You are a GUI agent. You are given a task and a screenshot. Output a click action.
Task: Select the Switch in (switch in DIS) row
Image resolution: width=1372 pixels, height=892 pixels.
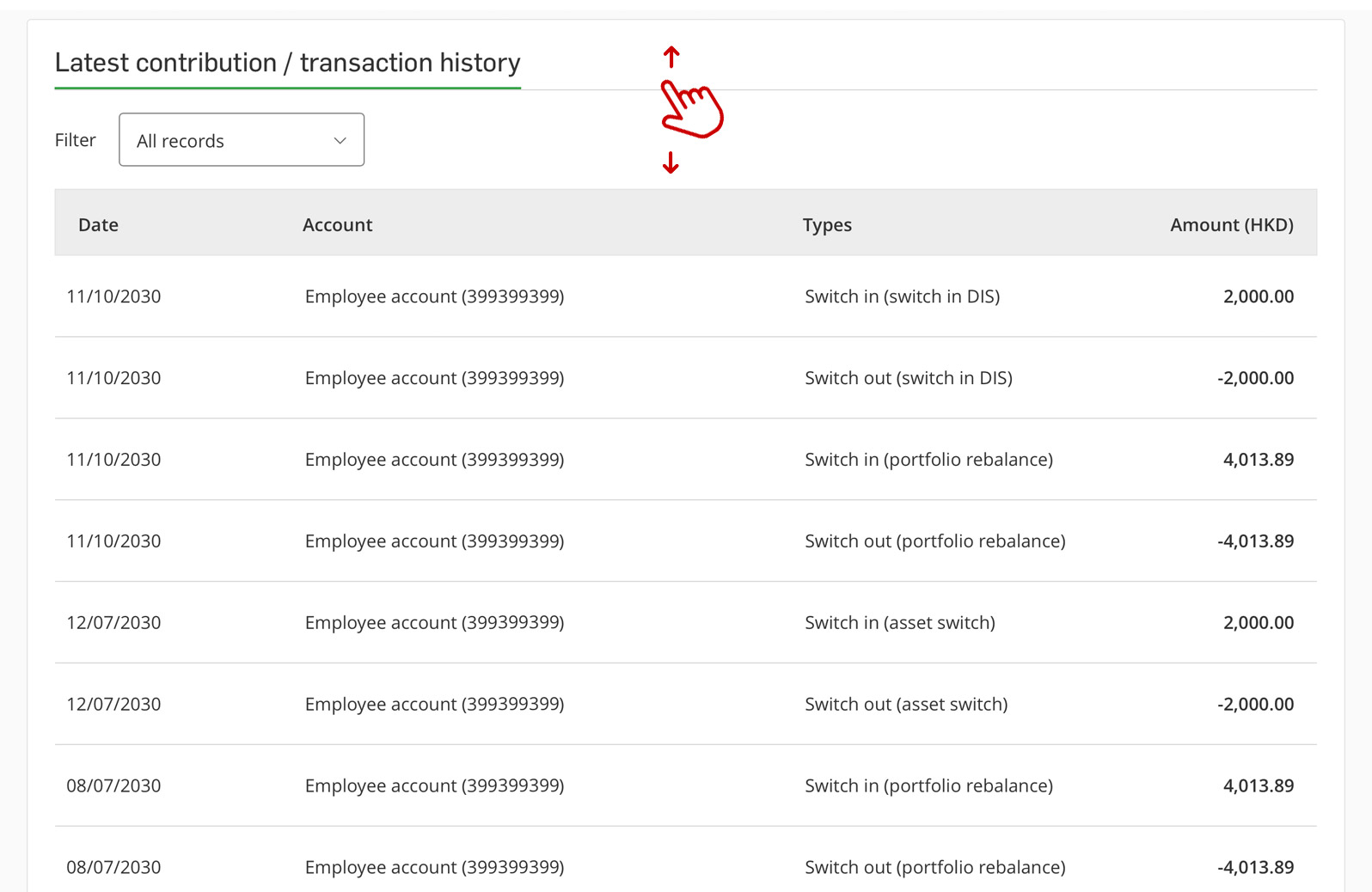(686, 296)
